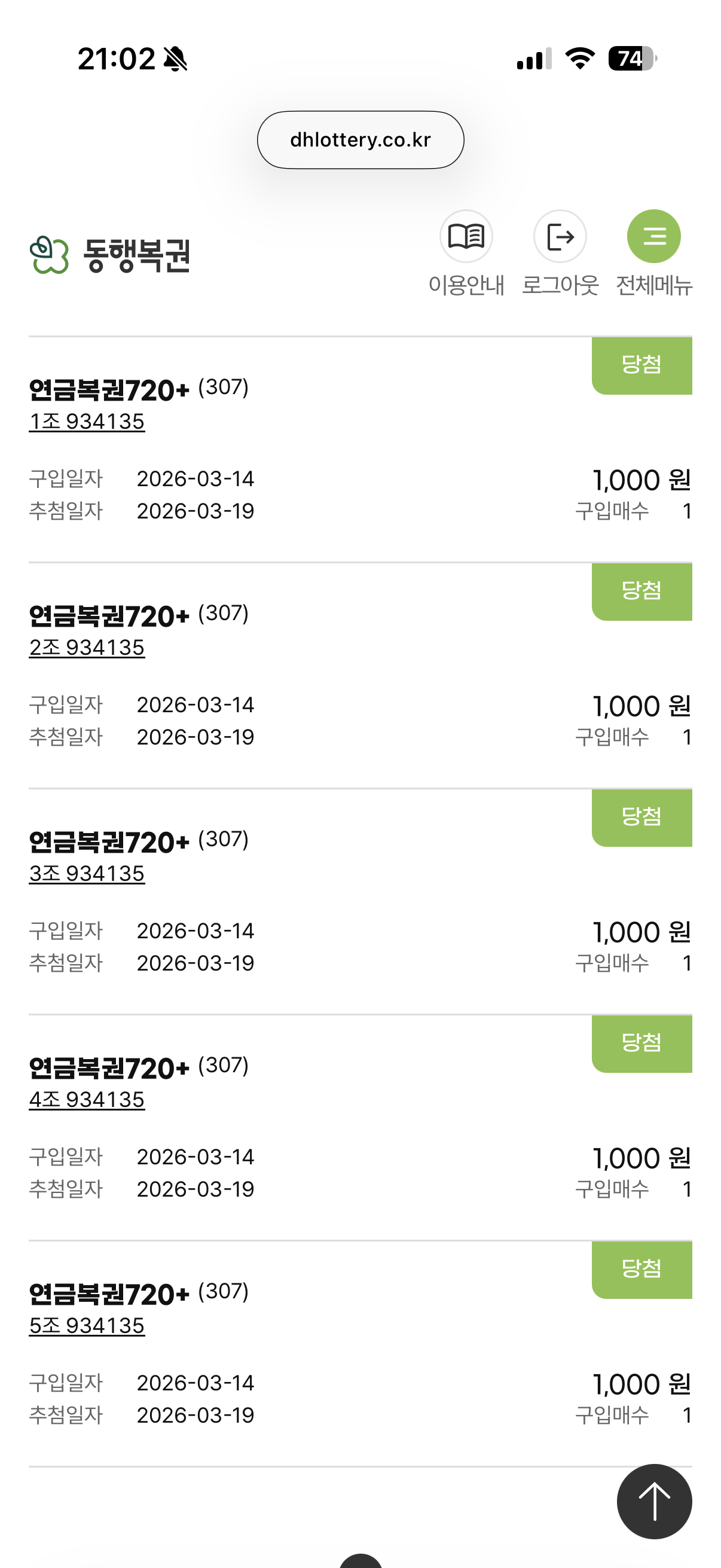Tap the silent mode bell icon

coord(176,59)
